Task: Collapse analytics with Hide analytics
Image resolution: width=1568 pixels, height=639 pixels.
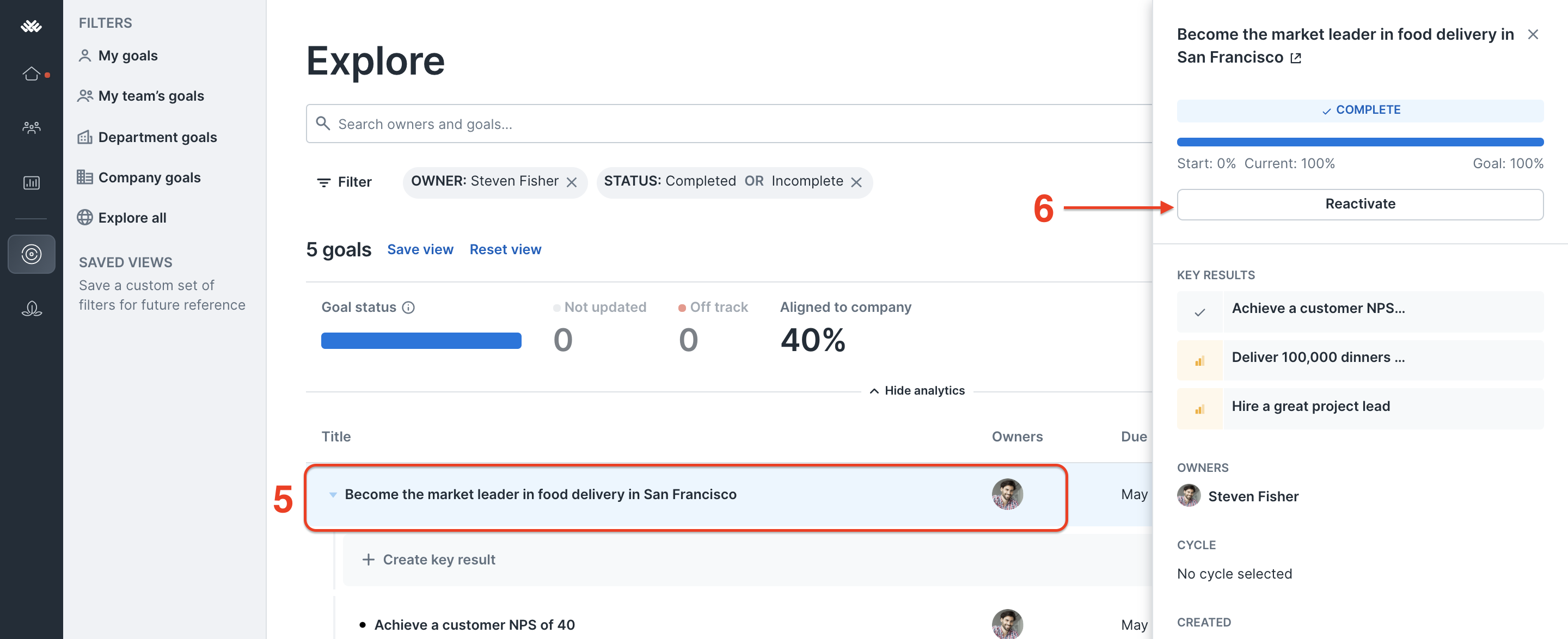Action: point(917,391)
